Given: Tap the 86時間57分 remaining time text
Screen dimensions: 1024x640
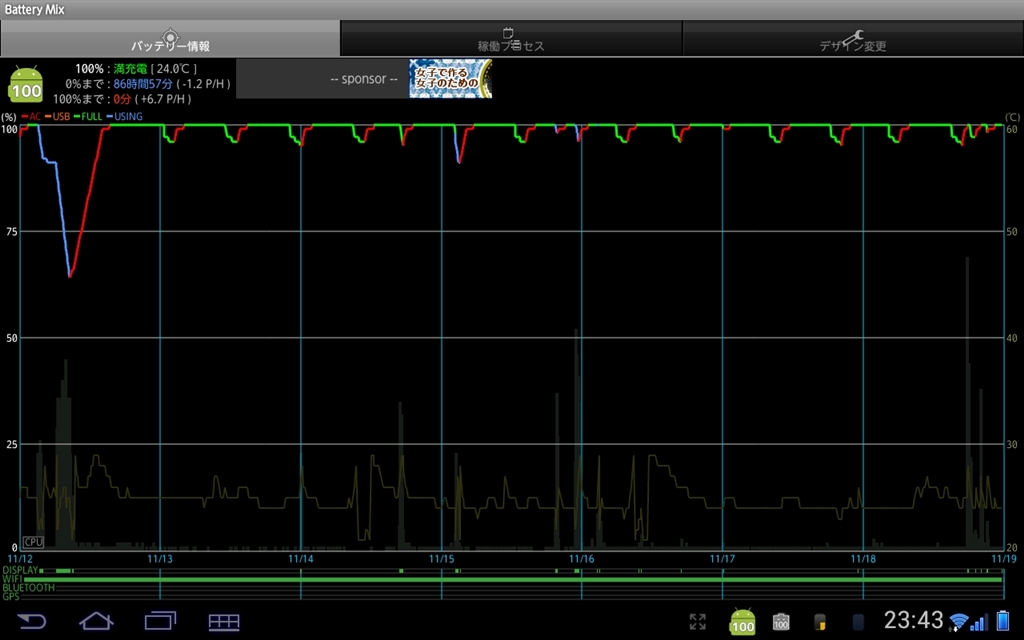Looking at the screenshot, I should coord(143,84).
